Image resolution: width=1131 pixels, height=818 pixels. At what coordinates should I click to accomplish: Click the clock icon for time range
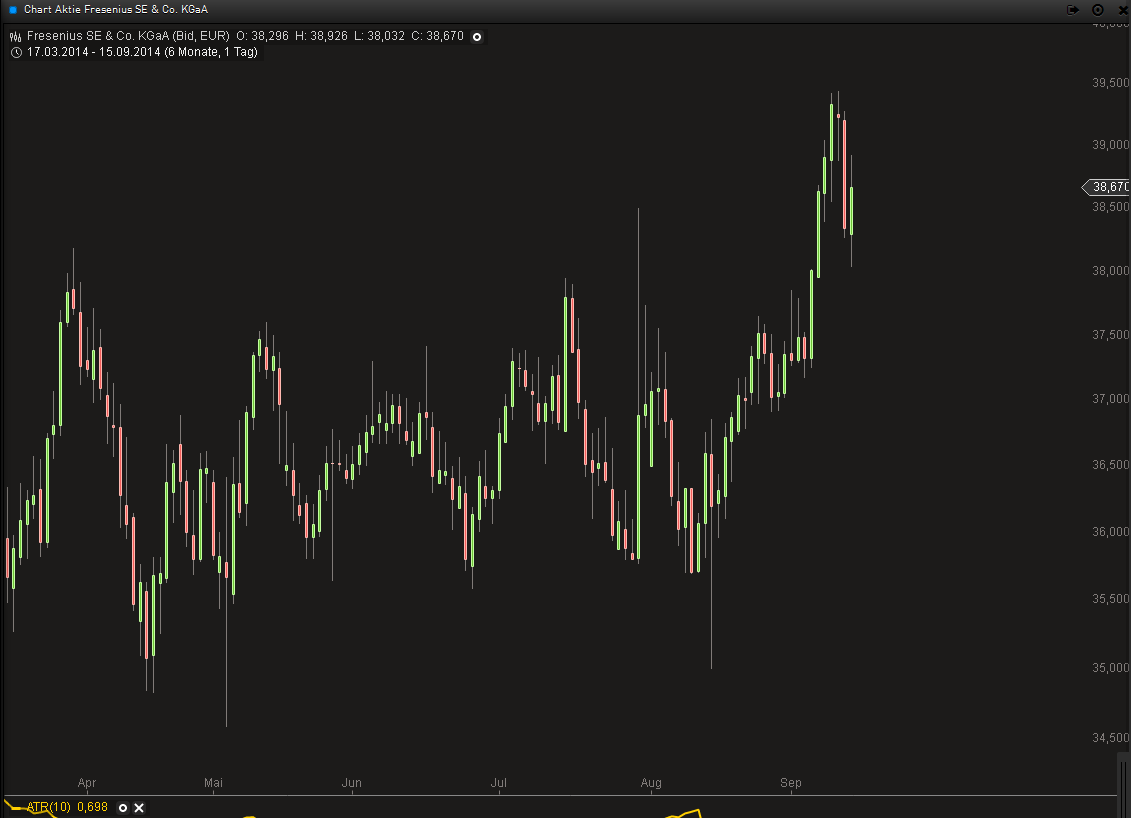tap(15, 52)
